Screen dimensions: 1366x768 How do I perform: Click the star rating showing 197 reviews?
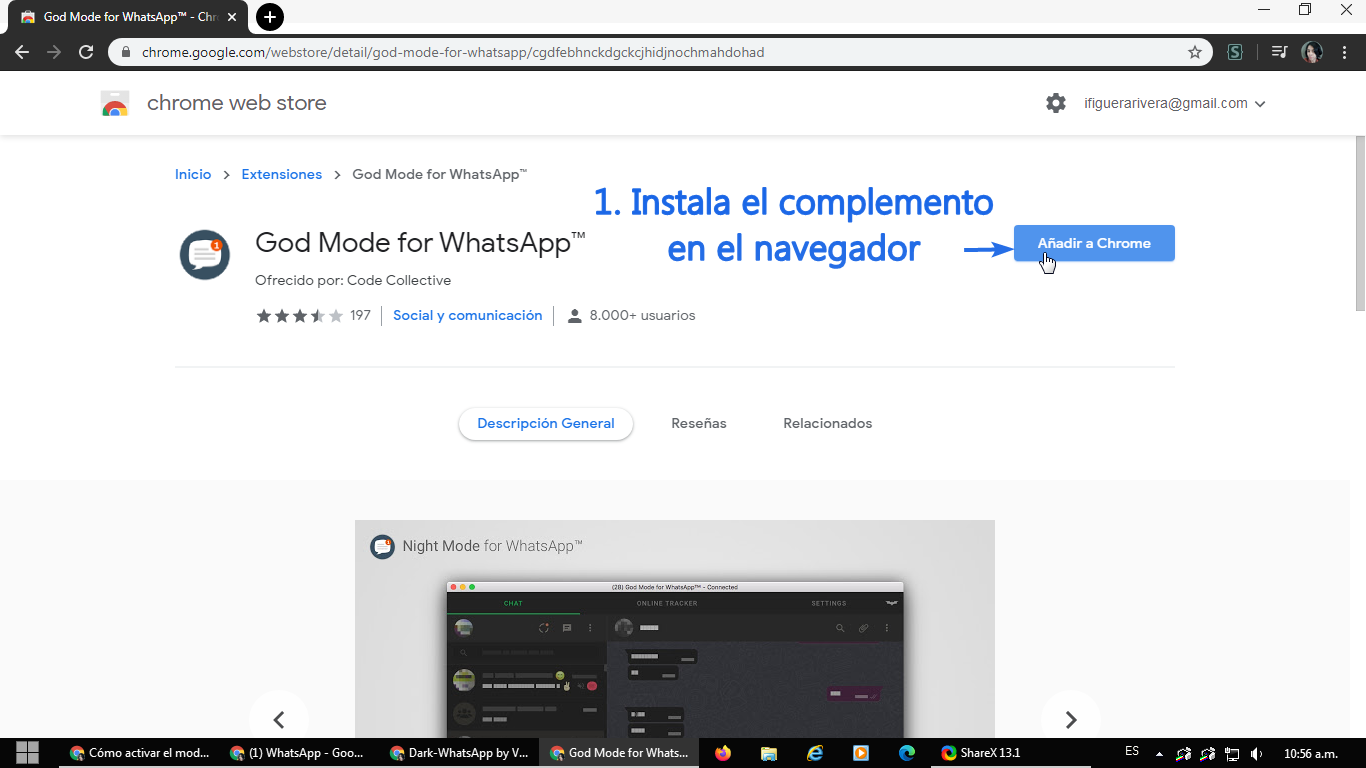(313, 315)
